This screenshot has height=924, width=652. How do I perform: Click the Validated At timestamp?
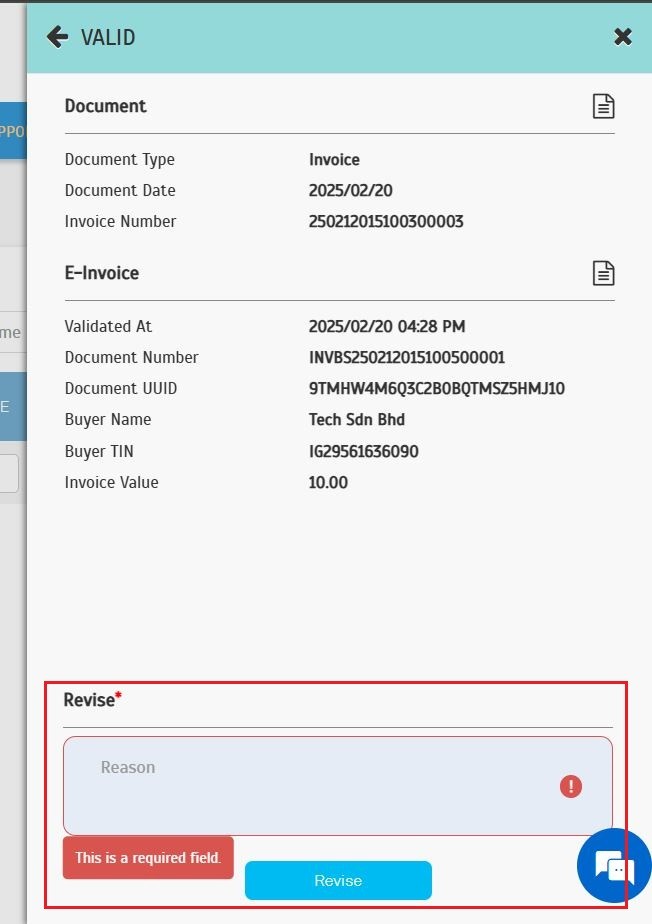(386, 327)
